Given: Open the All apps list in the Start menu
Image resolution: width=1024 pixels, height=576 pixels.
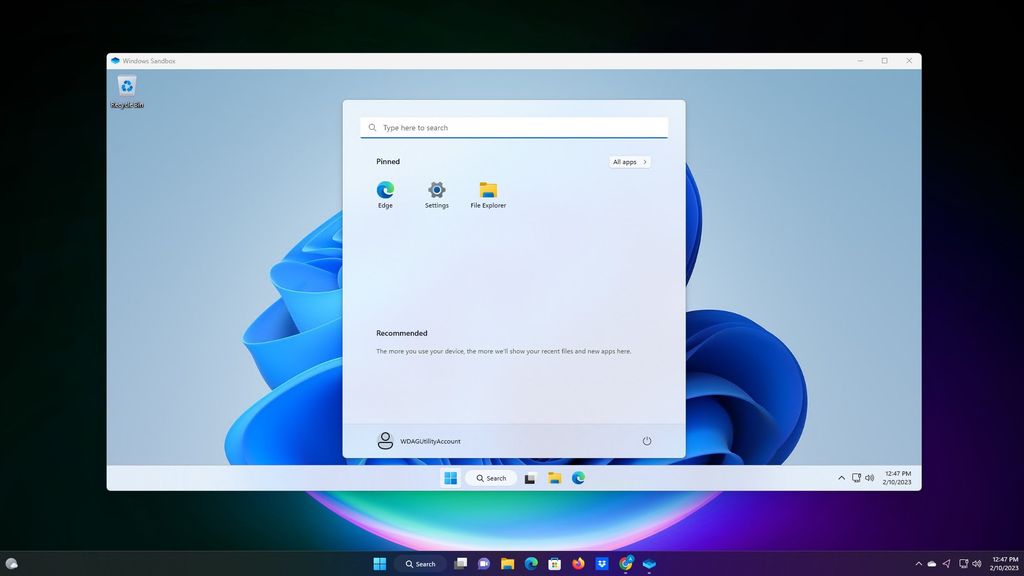Looking at the screenshot, I should pos(629,161).
